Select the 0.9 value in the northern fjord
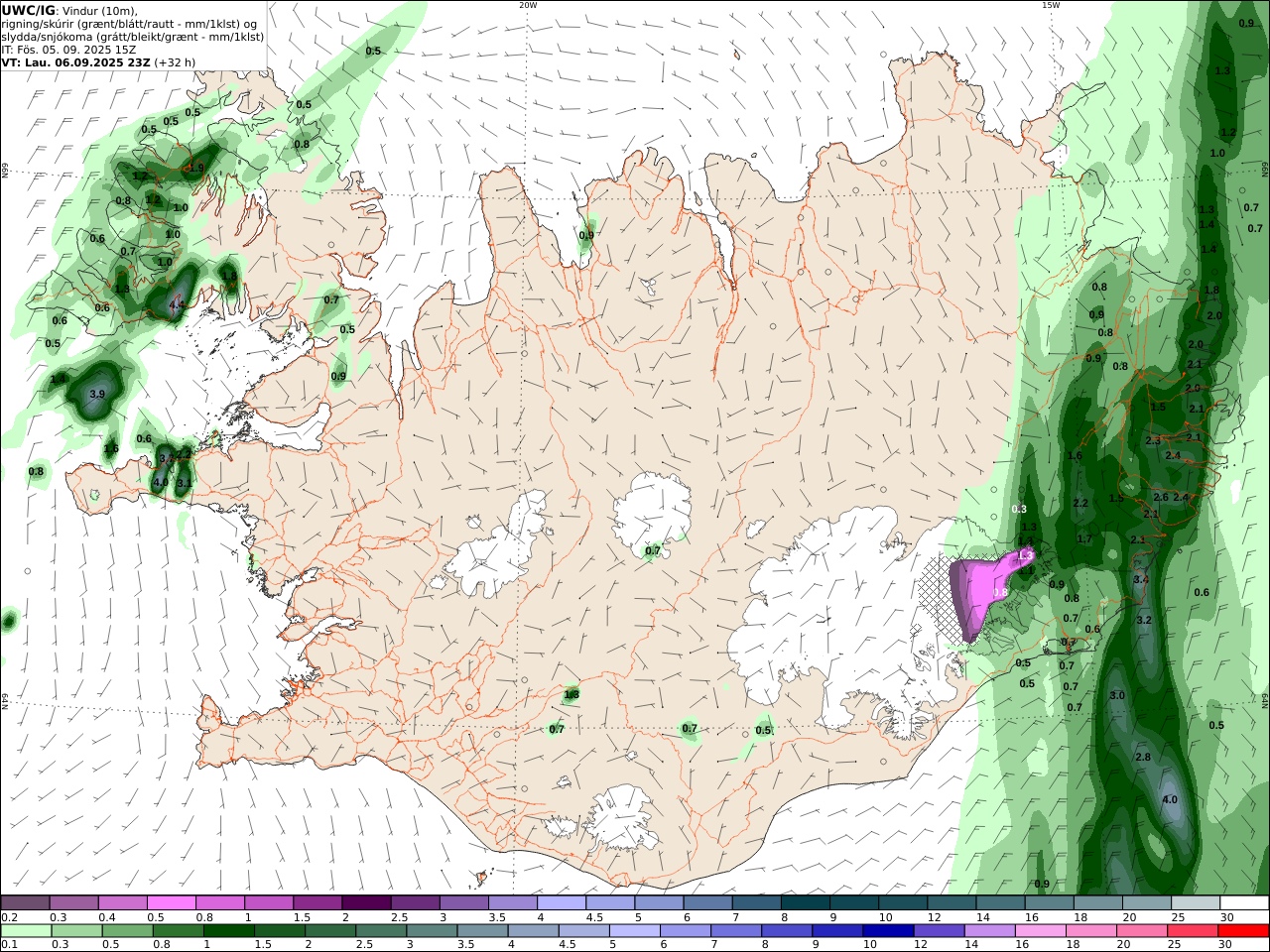1270x952 pixels. [x=586, y=235]
